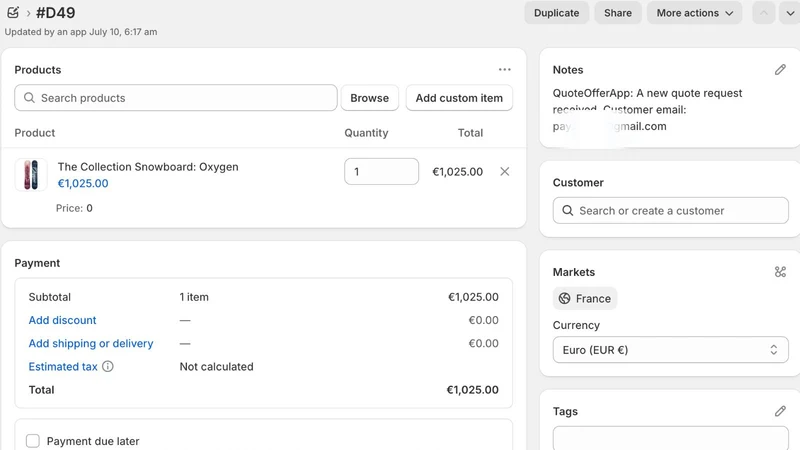Edit the Notes section with pencil icon
Viewport: 800px width, 450px height.
(x=780, y=69)
